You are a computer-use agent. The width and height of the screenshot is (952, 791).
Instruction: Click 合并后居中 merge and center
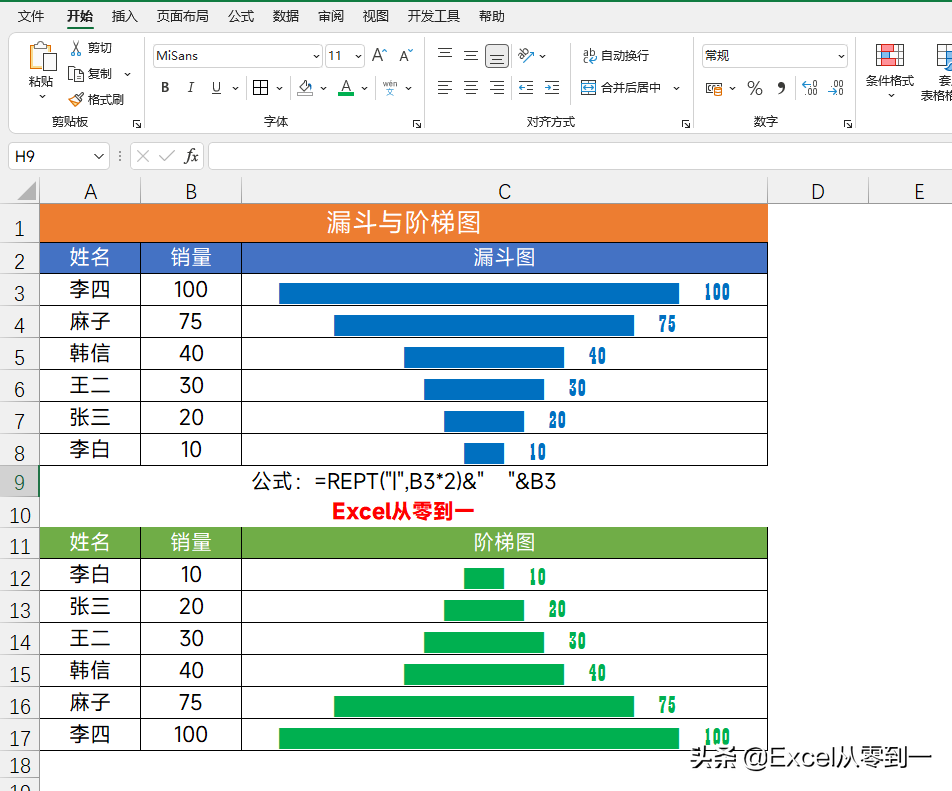pyautogui.click(x=621, y=88)
